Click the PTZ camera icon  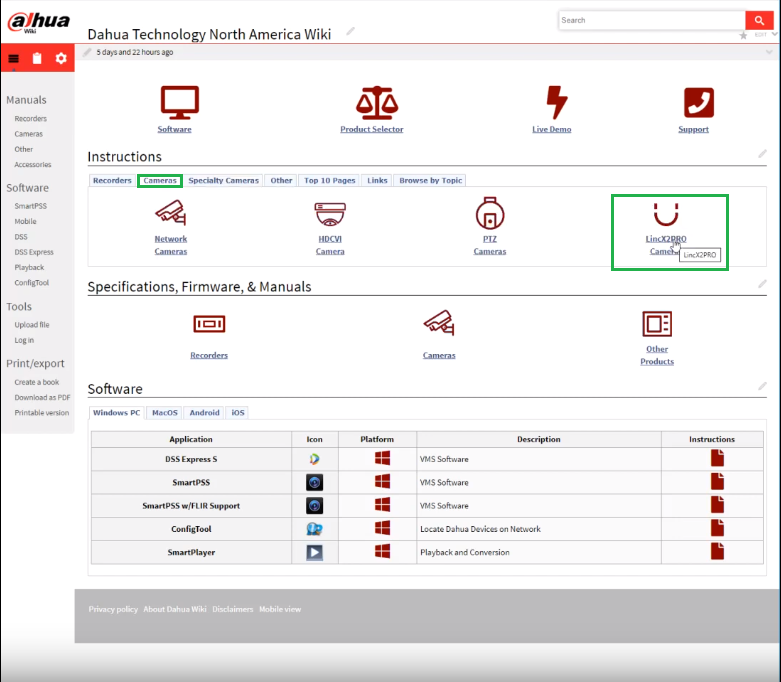490,213
